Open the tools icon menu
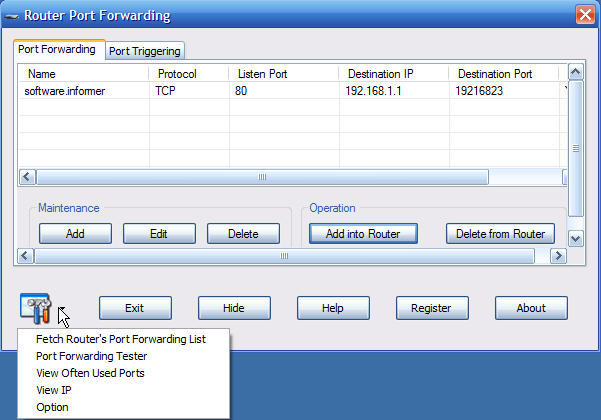 click(x=36, y=308)
